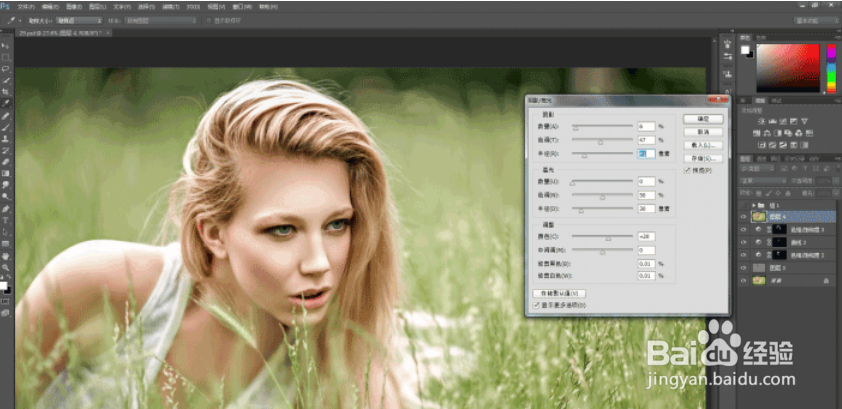Open the Window menu
This screenshot has height=409, width=842.
(x=242, y=7)
